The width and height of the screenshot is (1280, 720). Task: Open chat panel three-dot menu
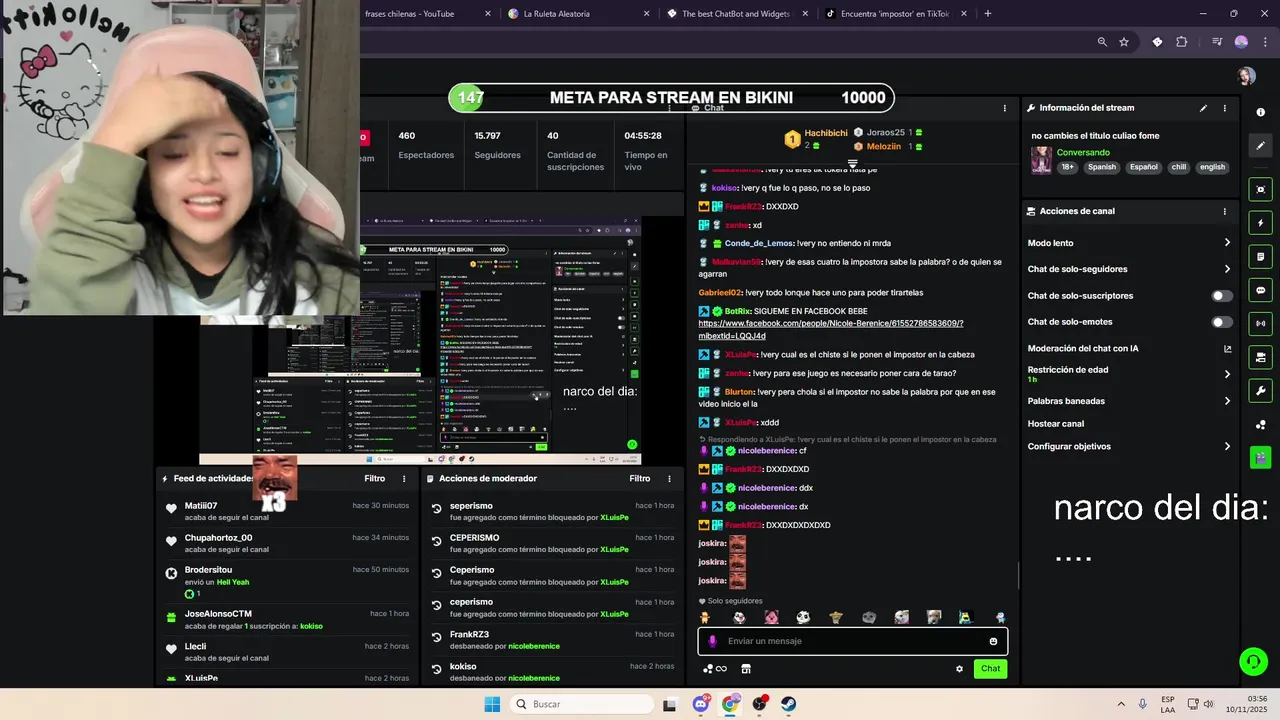click(1005, 108)
